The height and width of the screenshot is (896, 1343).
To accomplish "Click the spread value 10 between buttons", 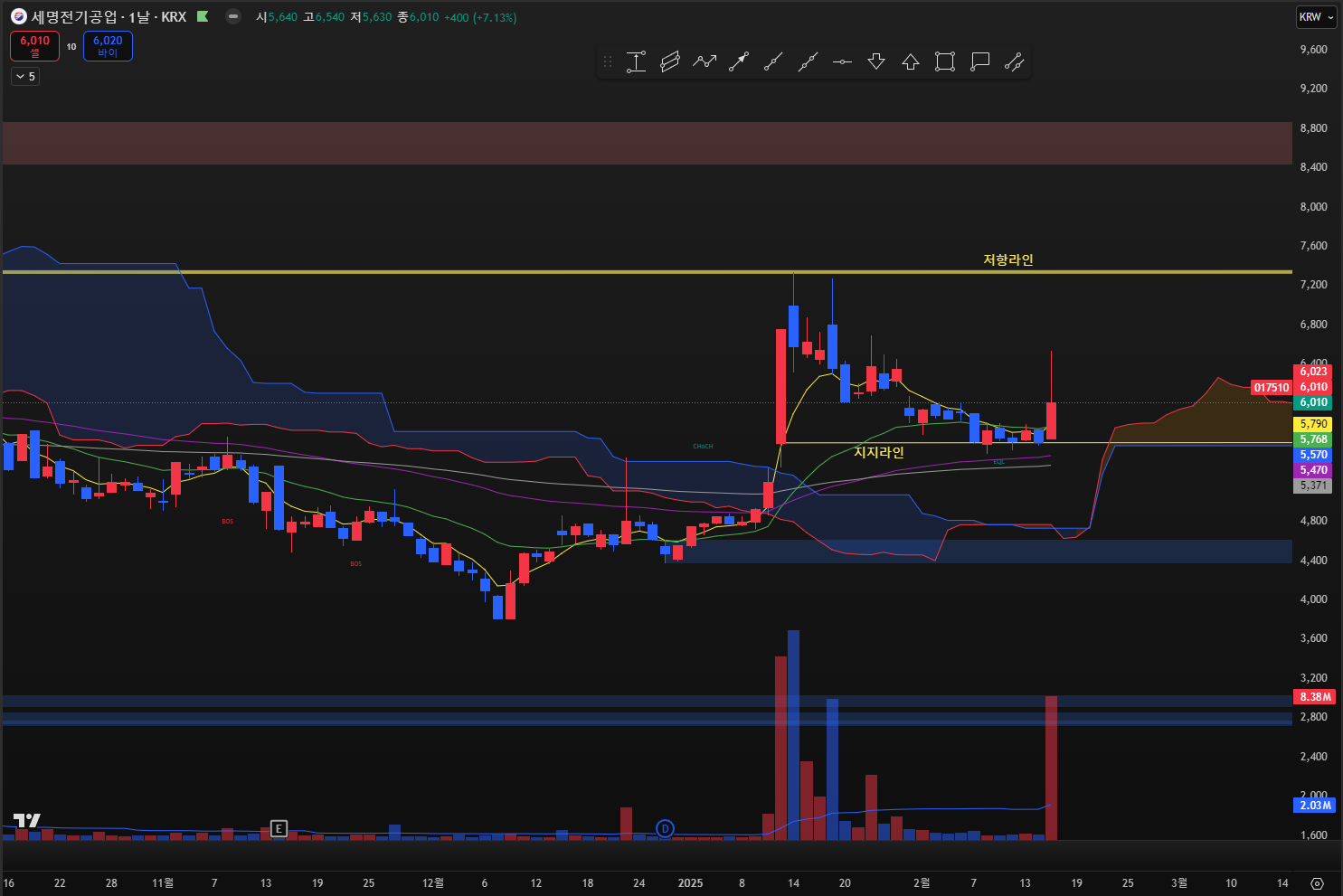I will 71,46.
